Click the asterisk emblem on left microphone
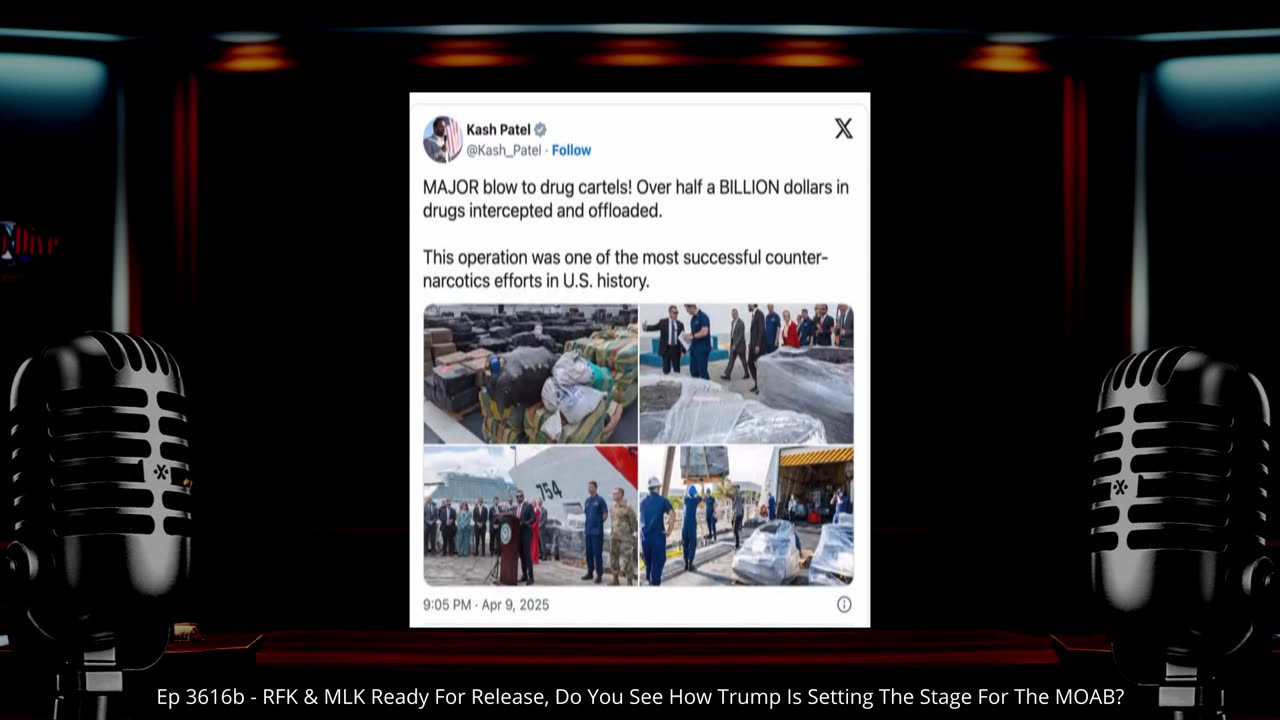Image resolution: width=1280 pixels, height=720 pixels. point(161,472)
